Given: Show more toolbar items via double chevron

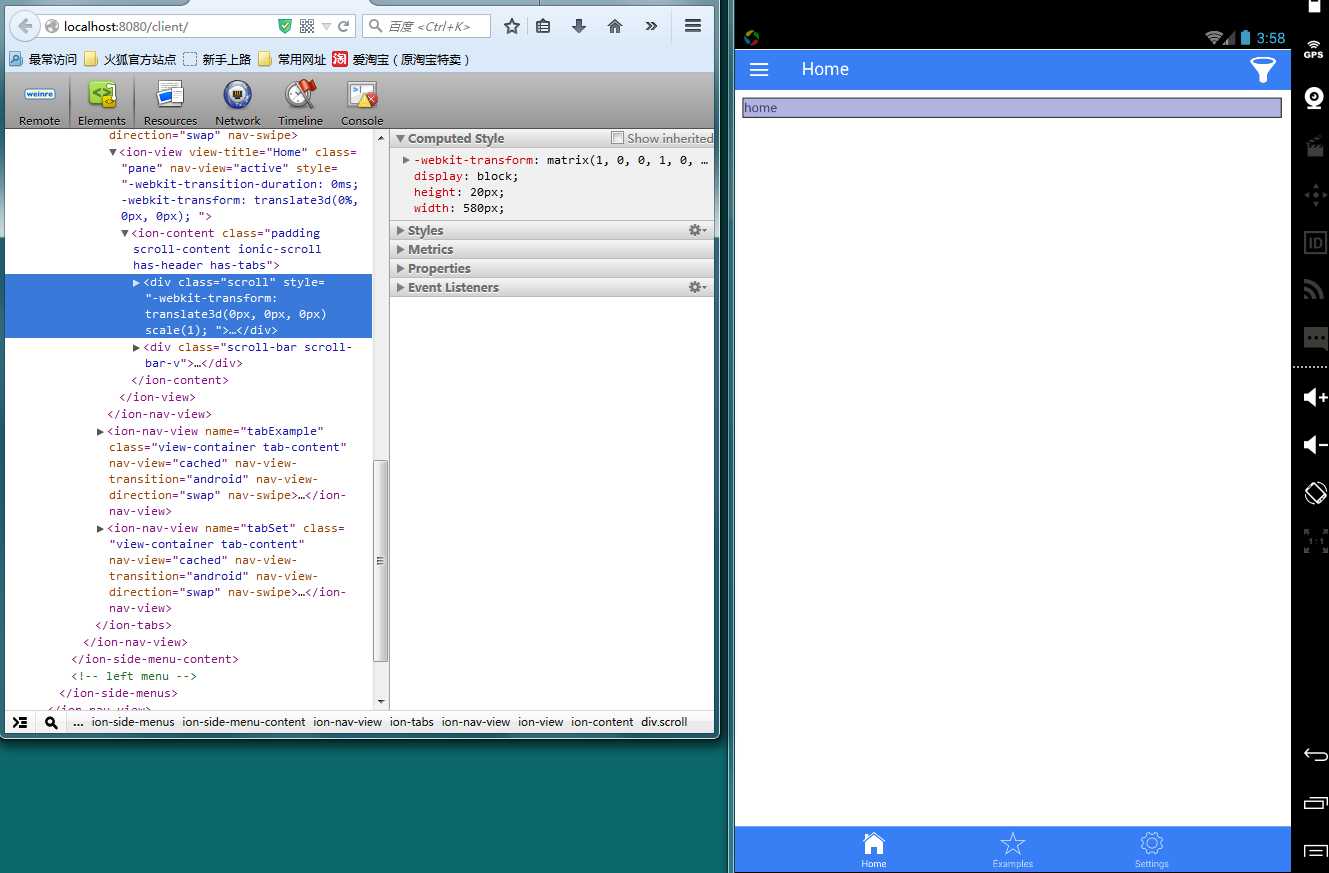Looking at the screenshot, I should tap(651, 26).
